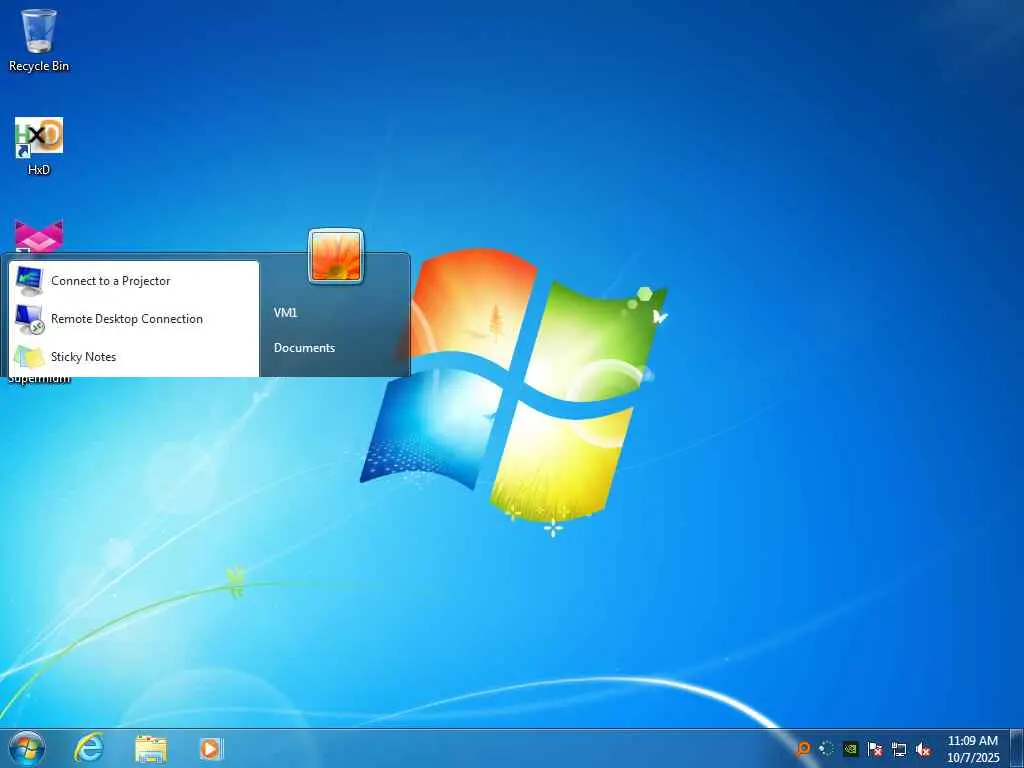Click the network connection tray icon

[x=899, y=749]
